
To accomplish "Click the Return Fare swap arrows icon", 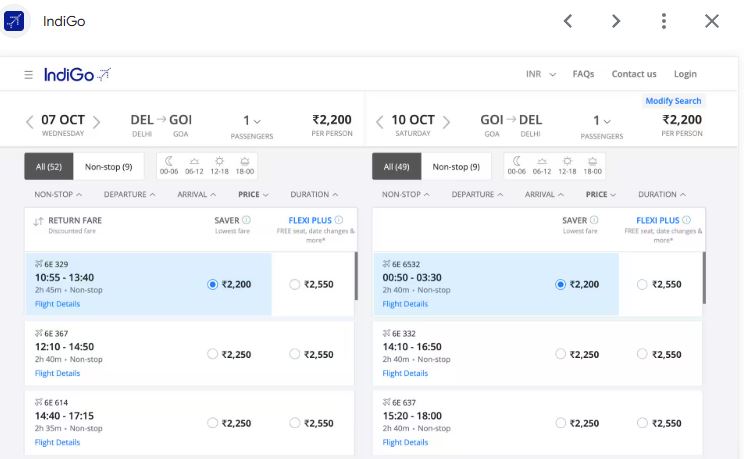I will (x=38, y=221).
